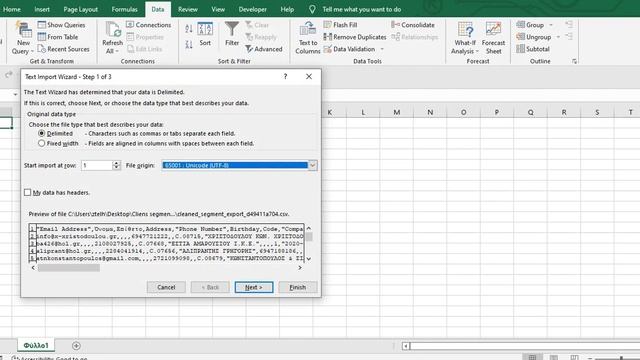
Task: Click the preview scroll up arrow
Action: tap(309, 228)
